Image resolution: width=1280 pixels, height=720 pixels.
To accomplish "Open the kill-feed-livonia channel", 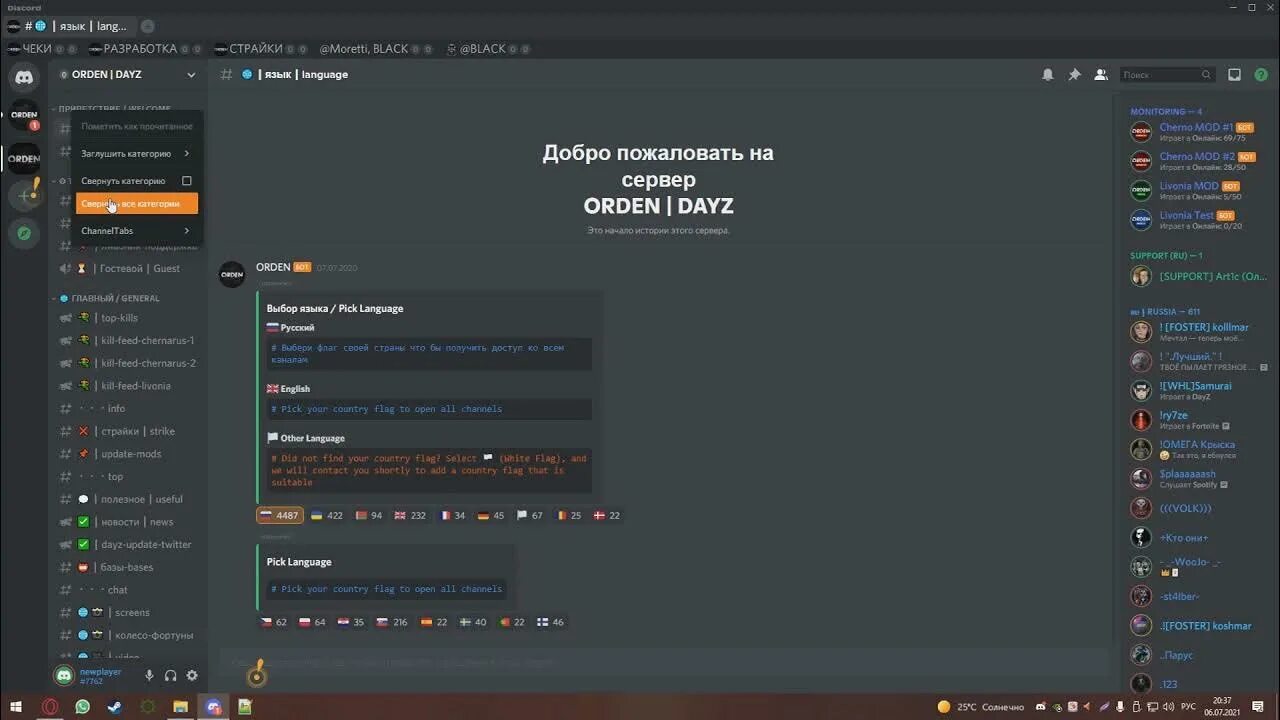I will (130, 386).
